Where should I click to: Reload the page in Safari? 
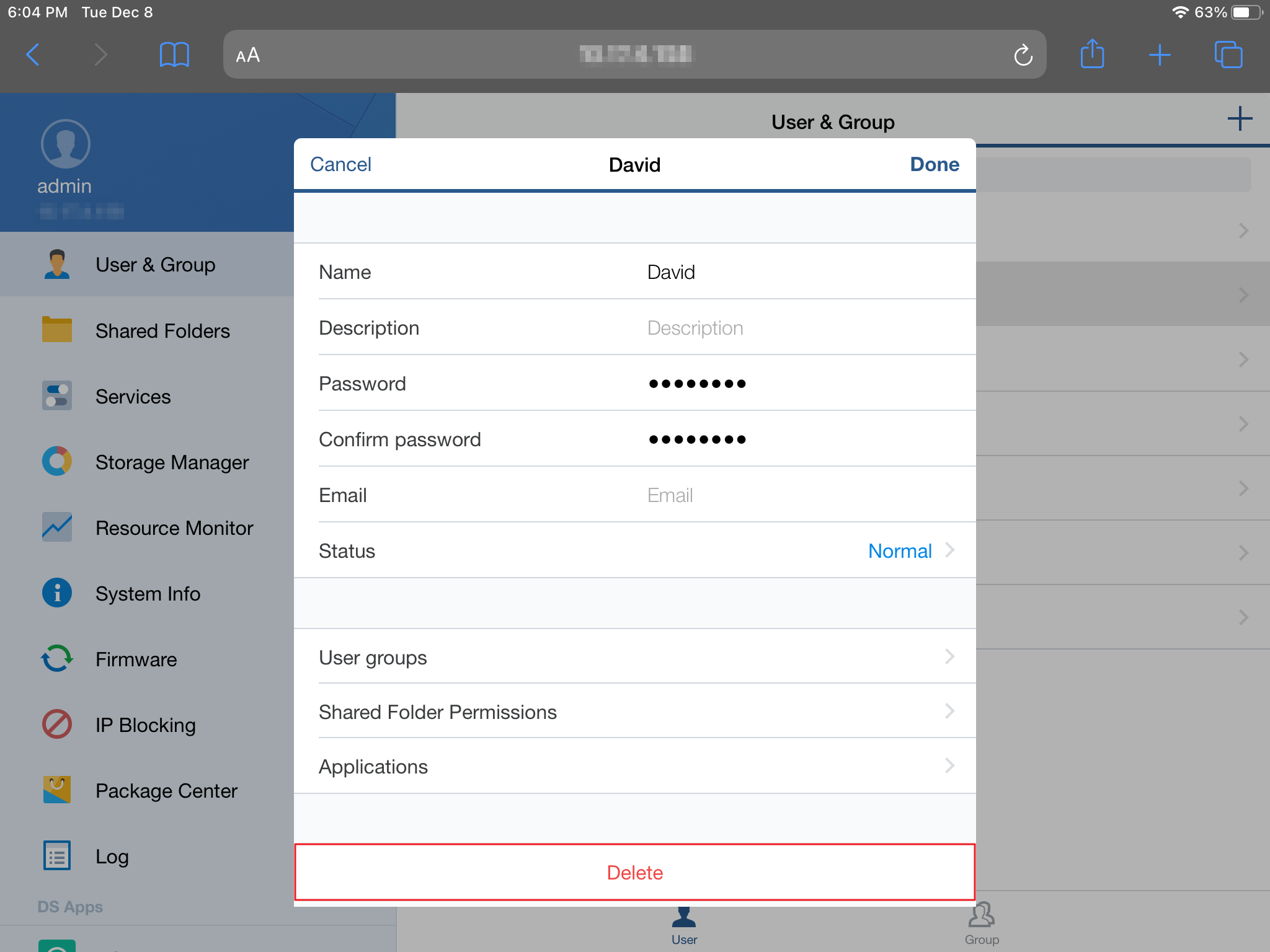pyautogui.click(x=1023, y=55)
